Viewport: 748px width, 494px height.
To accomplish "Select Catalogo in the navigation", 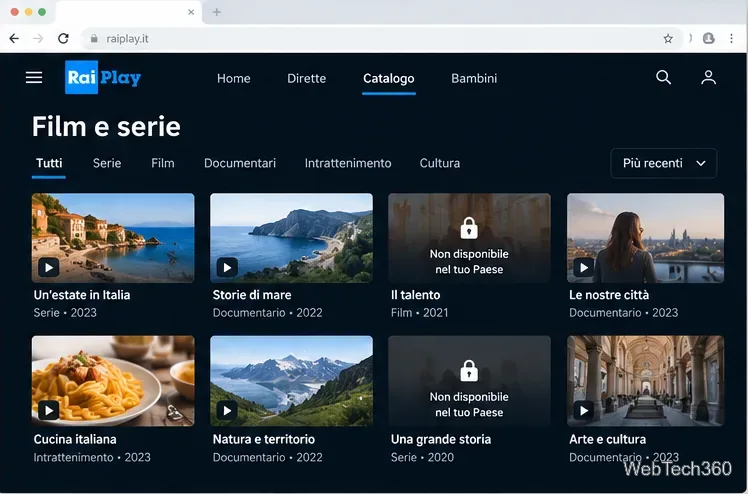I will [x=389, y=78].
